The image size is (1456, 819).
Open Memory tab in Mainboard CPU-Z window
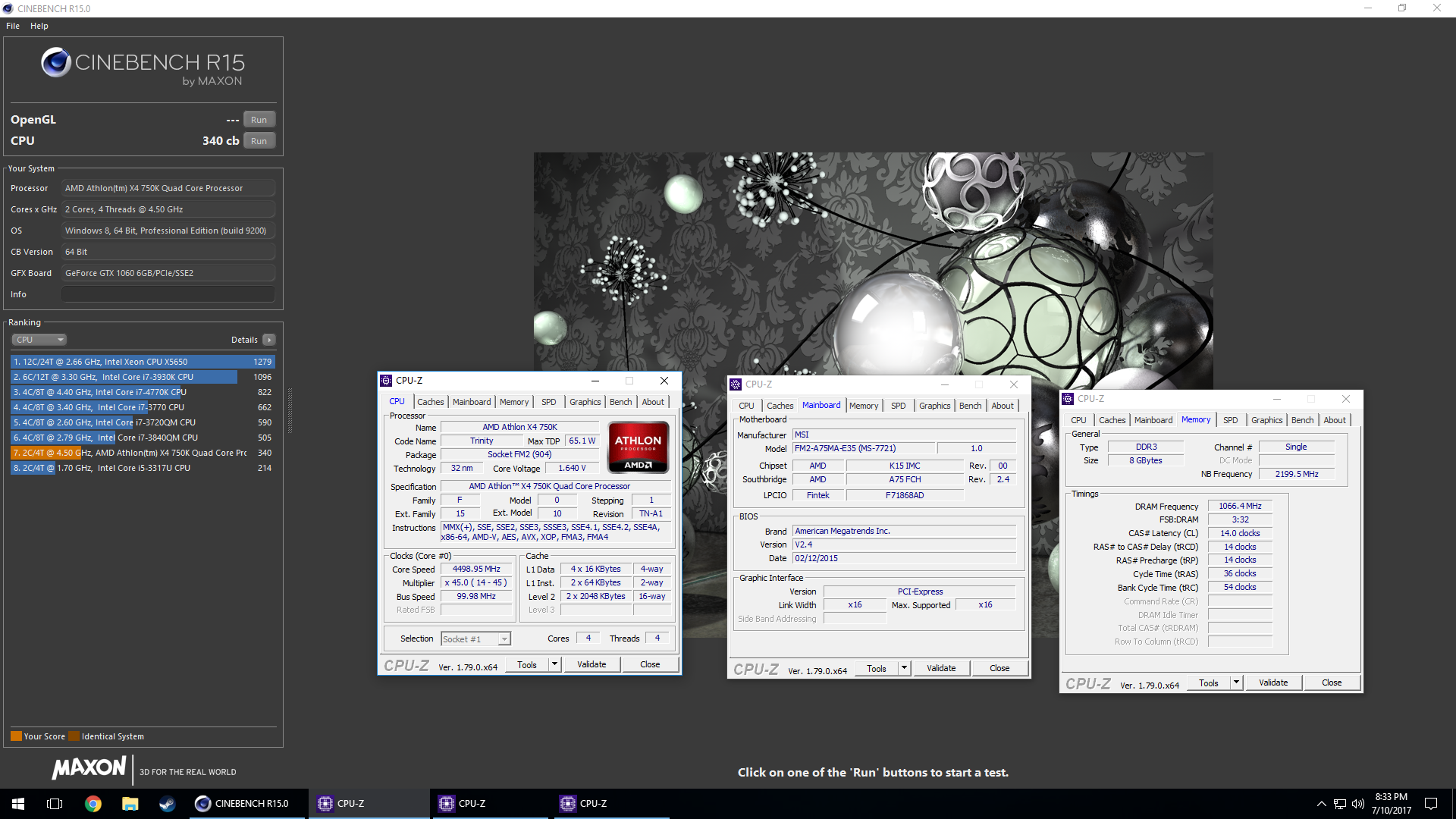pyautogui.click(x=864, y=406)
